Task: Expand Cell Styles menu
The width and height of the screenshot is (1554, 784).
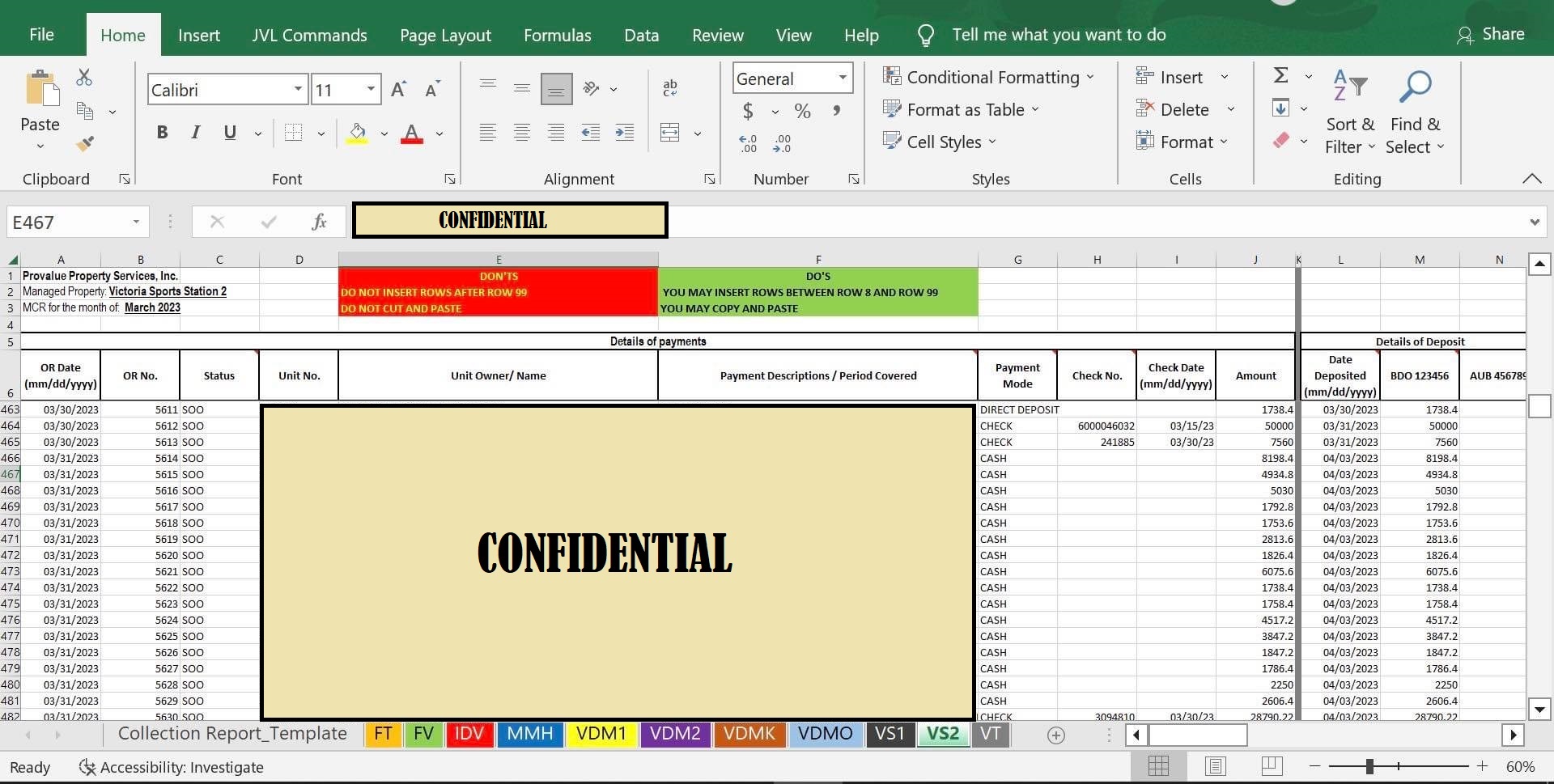Action: pyautogui.click(x=940, y=142)
